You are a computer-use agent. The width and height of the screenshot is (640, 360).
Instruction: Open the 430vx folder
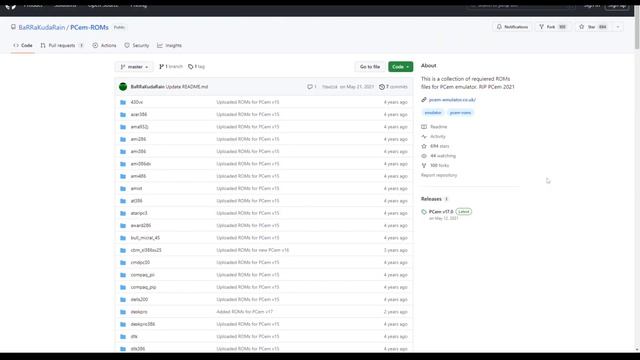click(137, 102)
